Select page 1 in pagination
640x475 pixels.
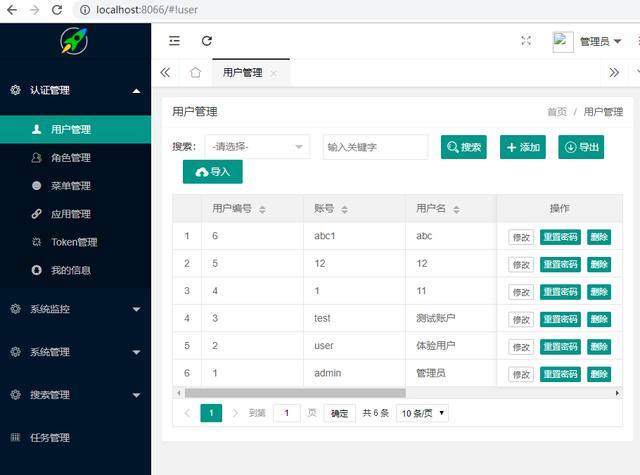point(211,413)
